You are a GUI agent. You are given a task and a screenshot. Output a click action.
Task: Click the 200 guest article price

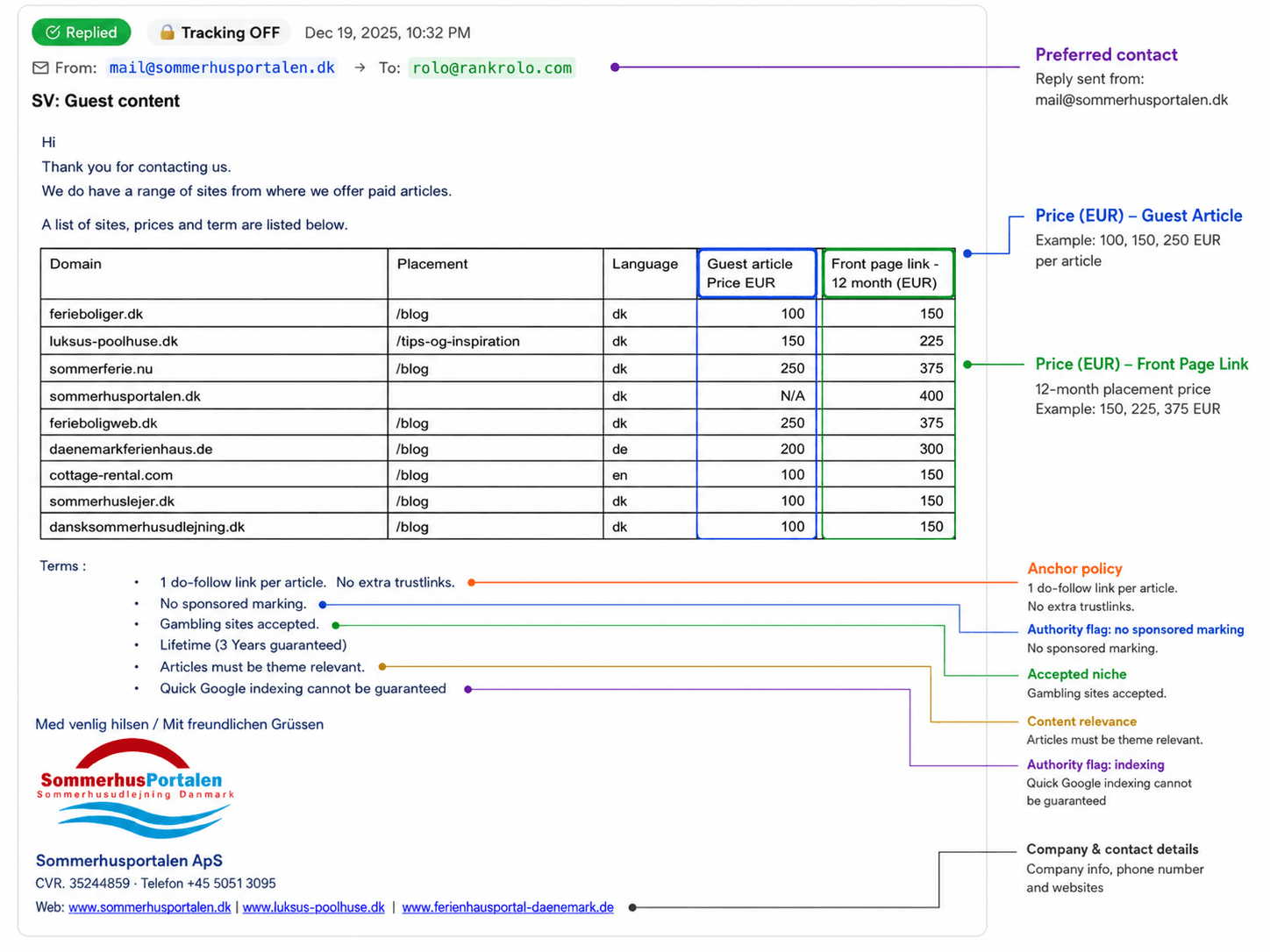tap(757, 449)
